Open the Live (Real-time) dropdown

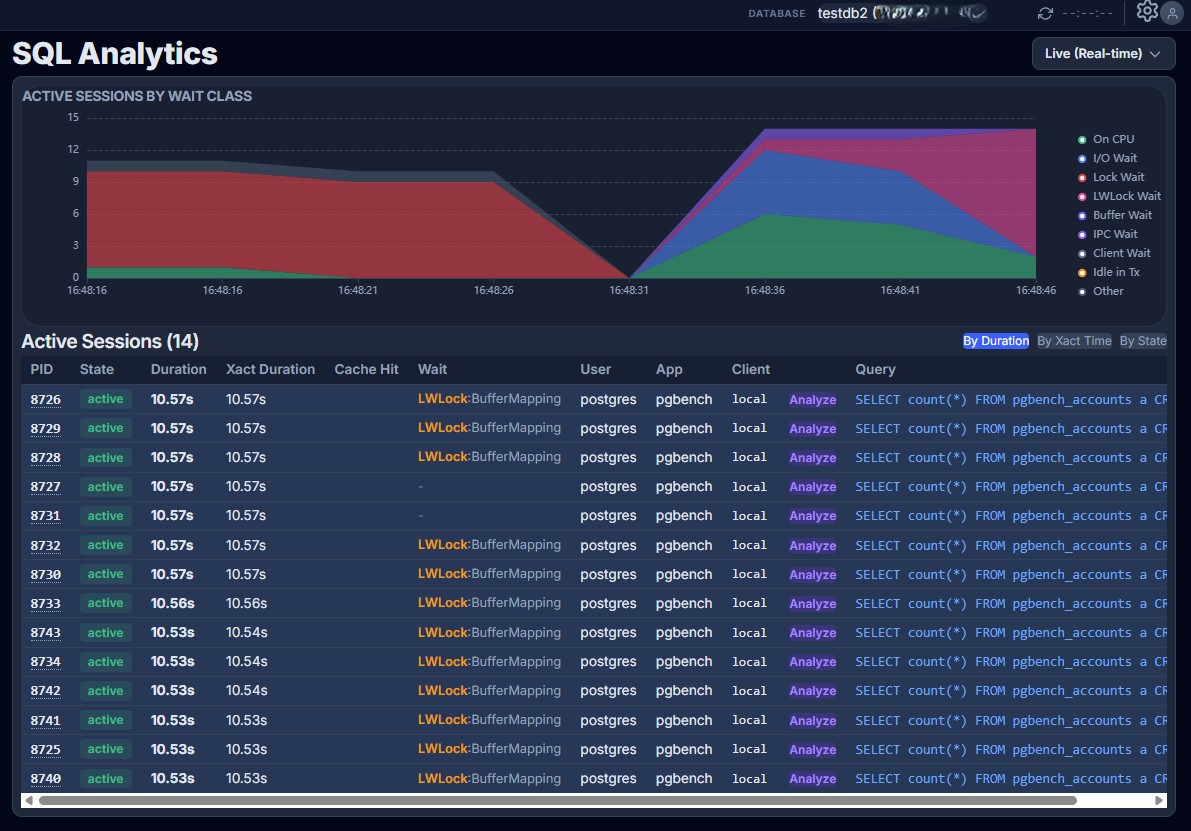click(x=1103, y=54)
